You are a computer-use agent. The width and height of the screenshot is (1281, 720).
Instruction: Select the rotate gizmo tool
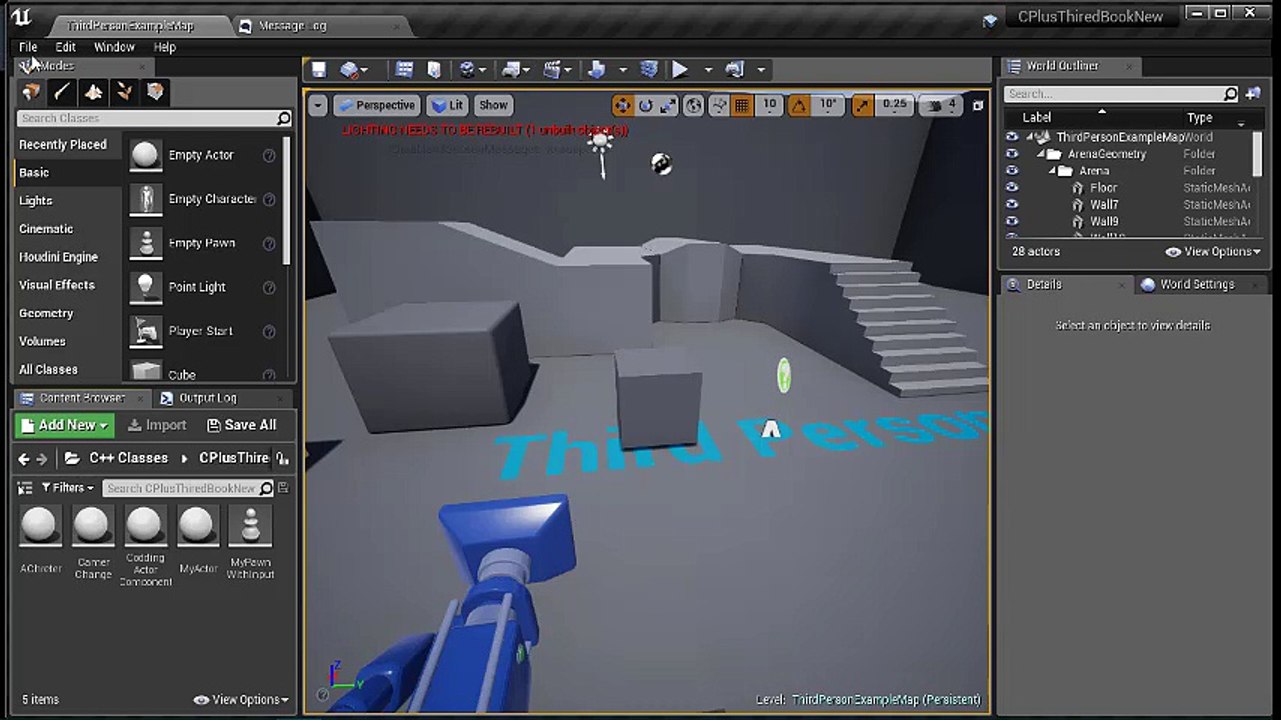click(645, 105)
